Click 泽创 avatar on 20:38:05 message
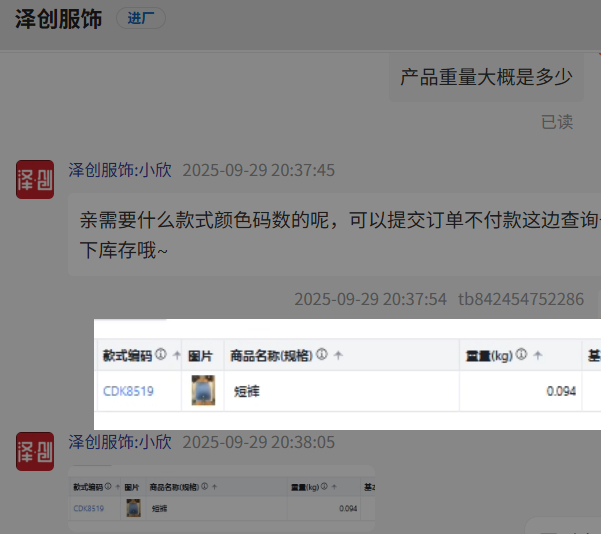Screen dimensions: 601x534 [35, 451]
